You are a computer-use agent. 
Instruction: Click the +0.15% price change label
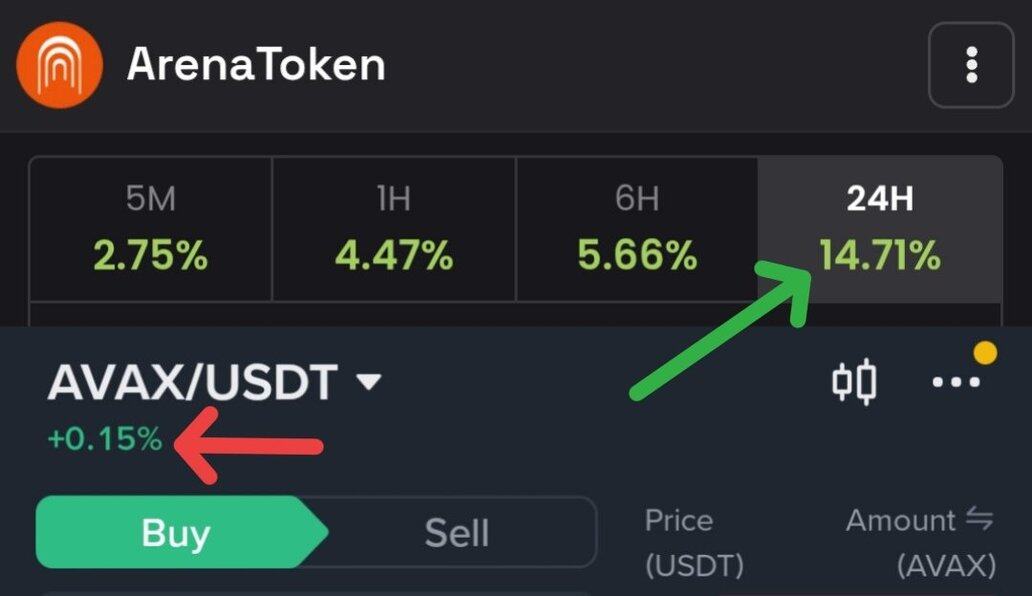(104, 439)
